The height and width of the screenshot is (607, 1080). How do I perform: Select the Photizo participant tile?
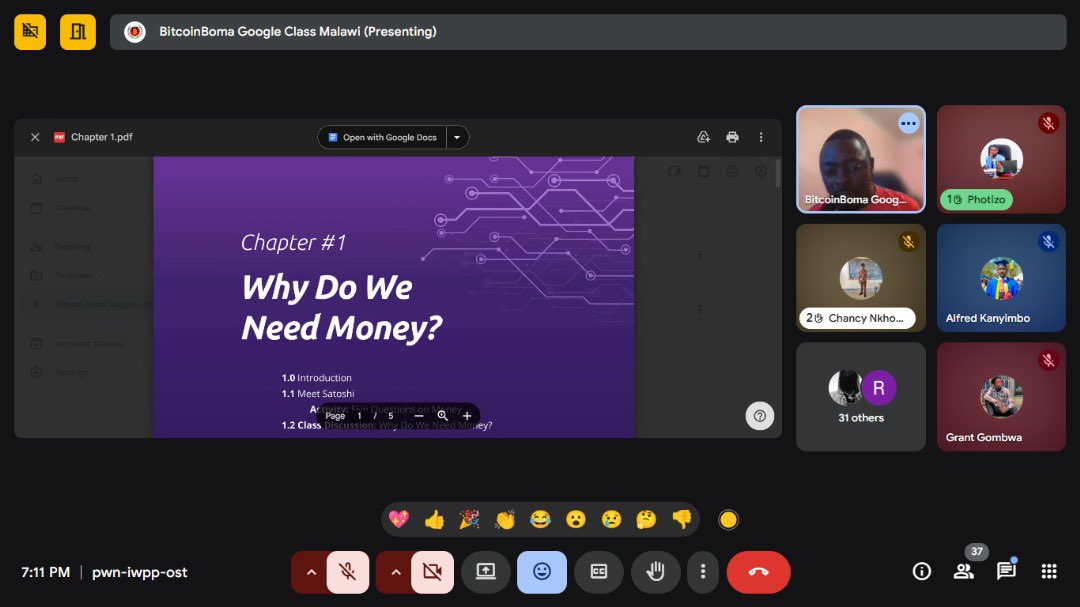(1001, 159)
